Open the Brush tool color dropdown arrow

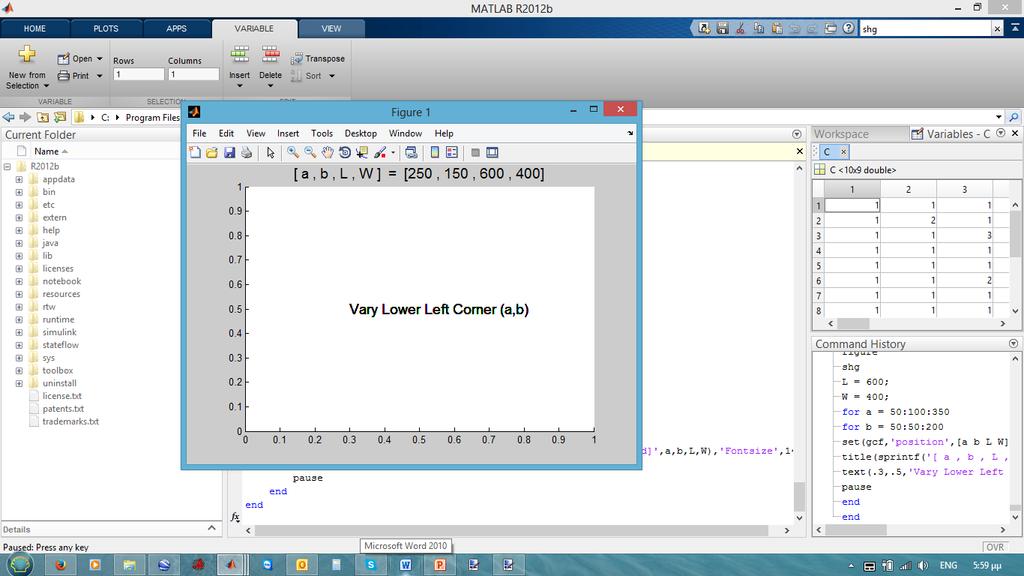tap(392, 153)
